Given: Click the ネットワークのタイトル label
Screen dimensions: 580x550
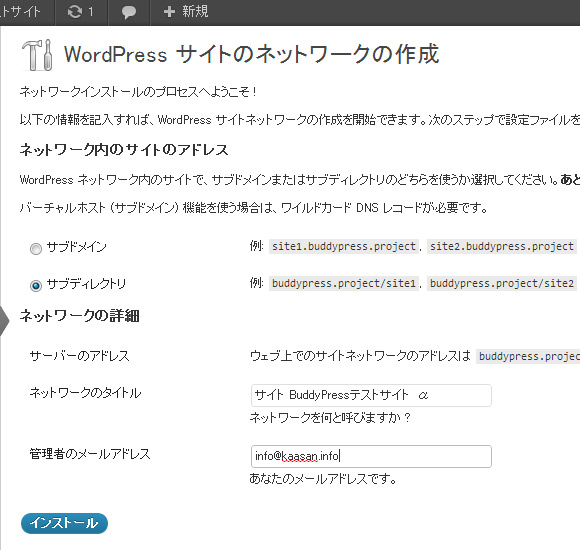Looking at the screenshot, I should click(x=85, y=393).
